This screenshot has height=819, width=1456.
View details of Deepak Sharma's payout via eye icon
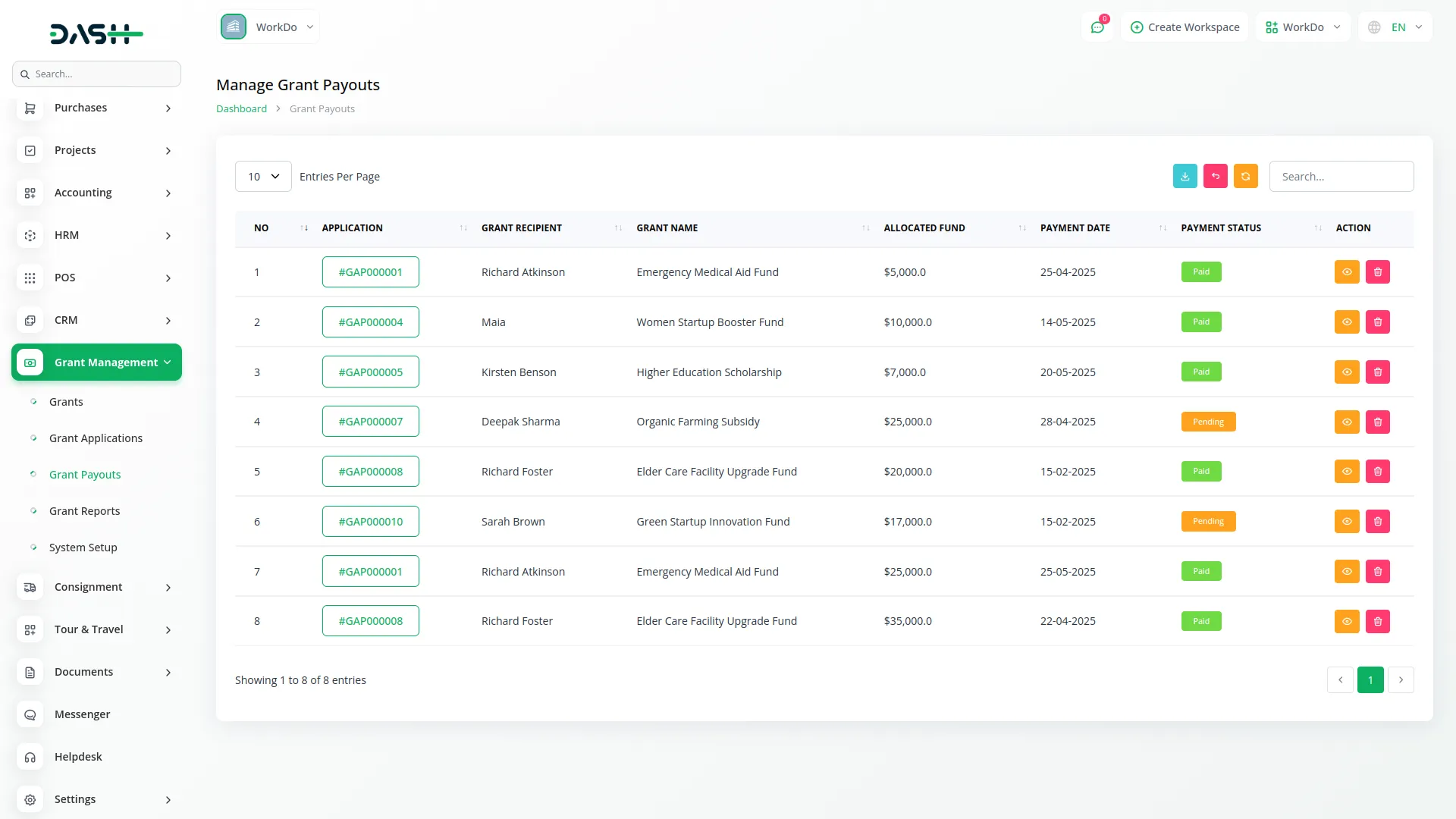pos(1346,422)
